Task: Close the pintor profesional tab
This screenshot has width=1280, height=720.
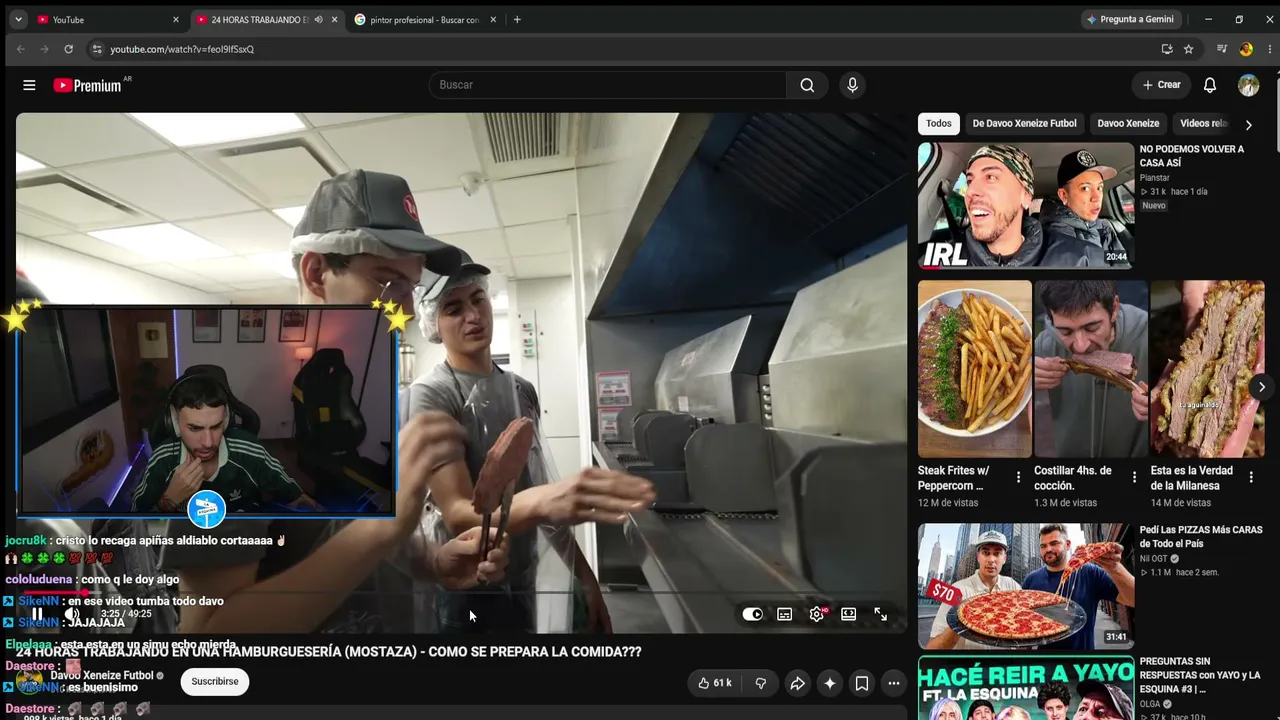Action: [x=493, y=19]
